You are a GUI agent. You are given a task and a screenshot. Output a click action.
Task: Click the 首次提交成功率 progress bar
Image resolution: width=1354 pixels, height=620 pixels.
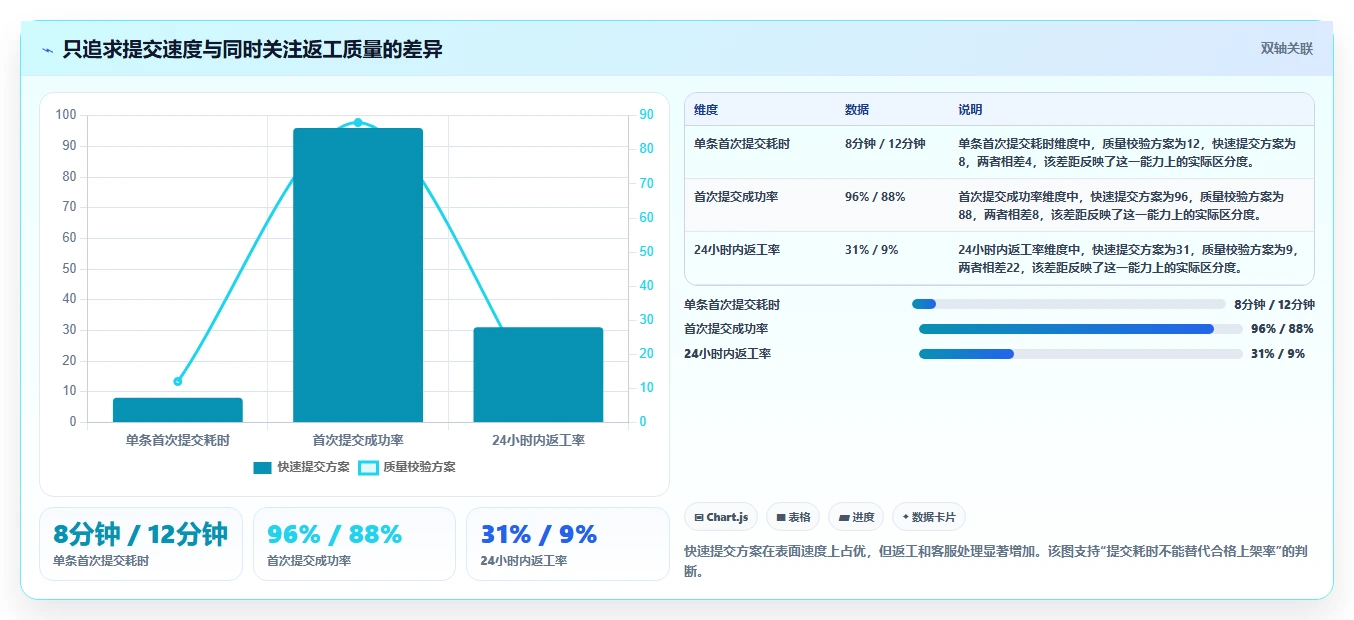click(x=1080, y=329)
